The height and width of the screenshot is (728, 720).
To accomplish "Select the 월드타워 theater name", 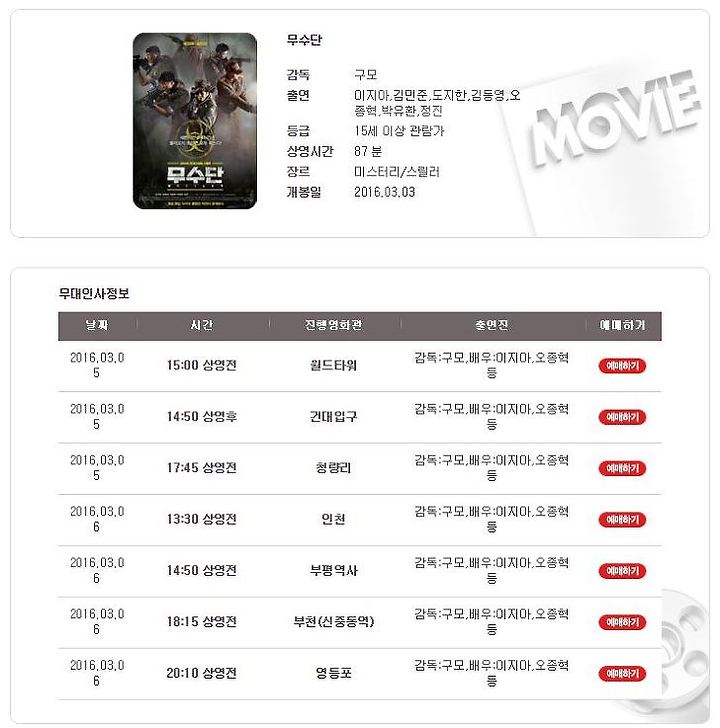I will [x=333, y=366].
